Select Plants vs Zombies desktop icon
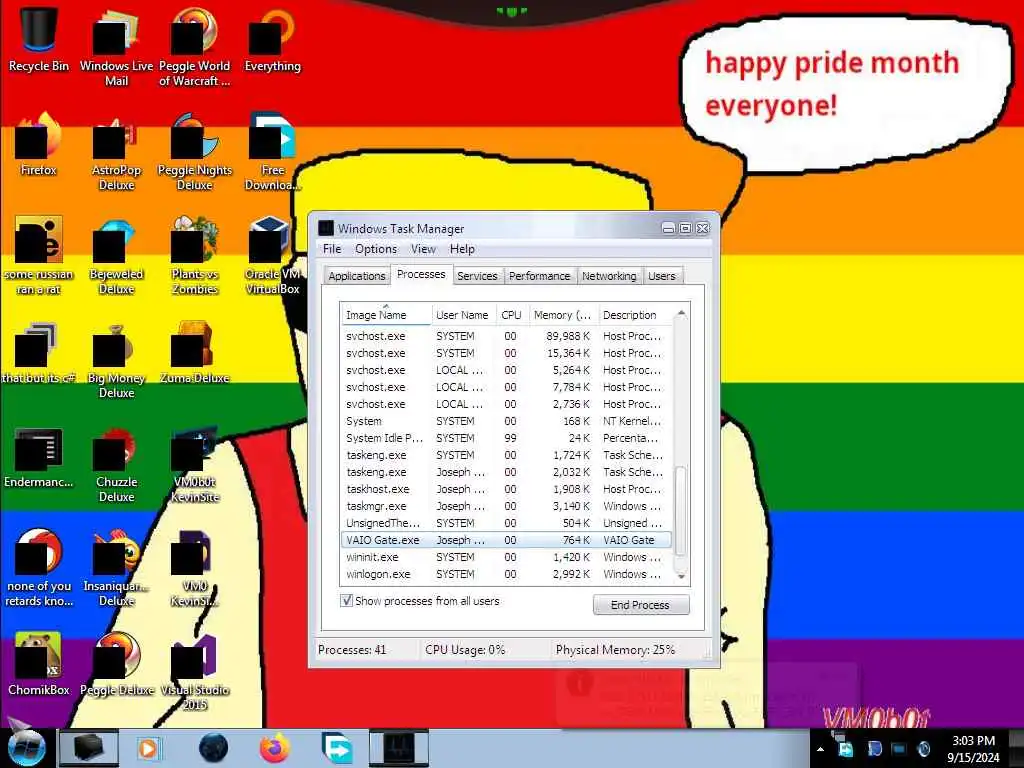 pos(195,255)
